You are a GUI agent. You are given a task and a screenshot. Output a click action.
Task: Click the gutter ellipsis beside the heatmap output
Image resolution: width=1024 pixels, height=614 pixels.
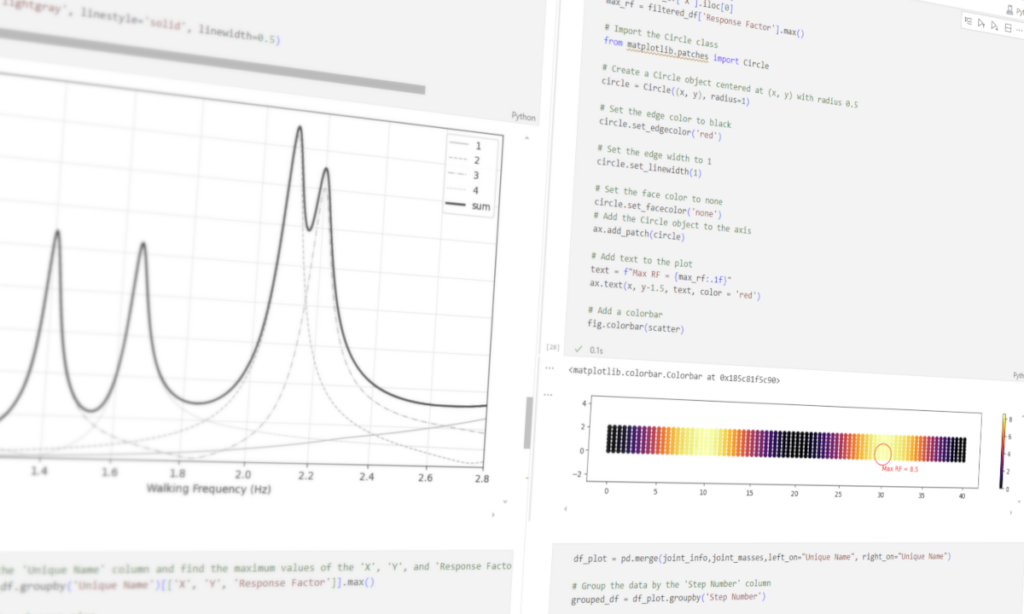point(546,394)
